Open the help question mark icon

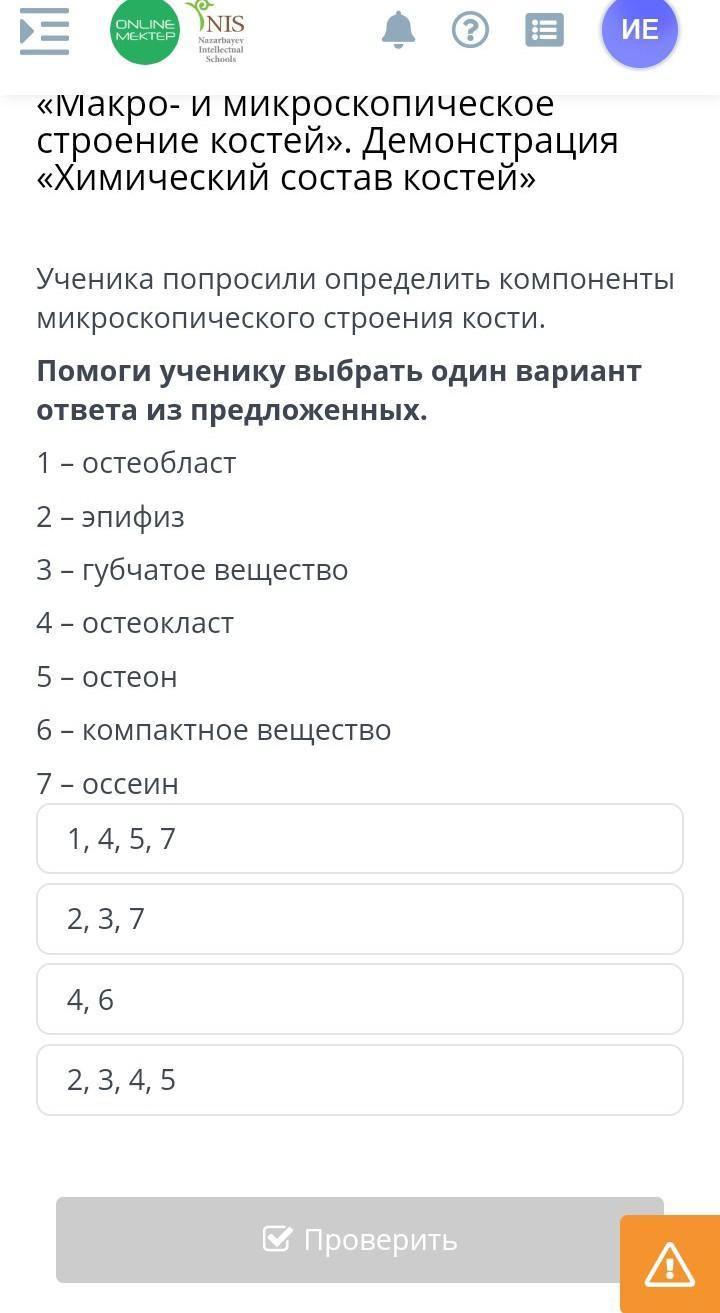click(x=470, y=30)
